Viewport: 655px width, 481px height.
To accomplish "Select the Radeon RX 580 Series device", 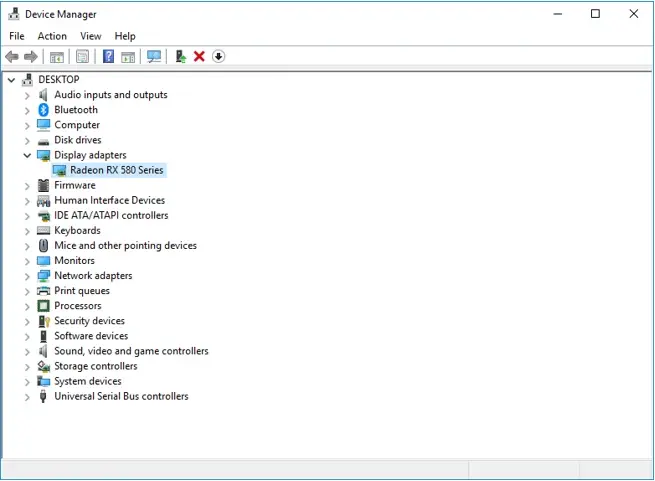I will 117,170.
